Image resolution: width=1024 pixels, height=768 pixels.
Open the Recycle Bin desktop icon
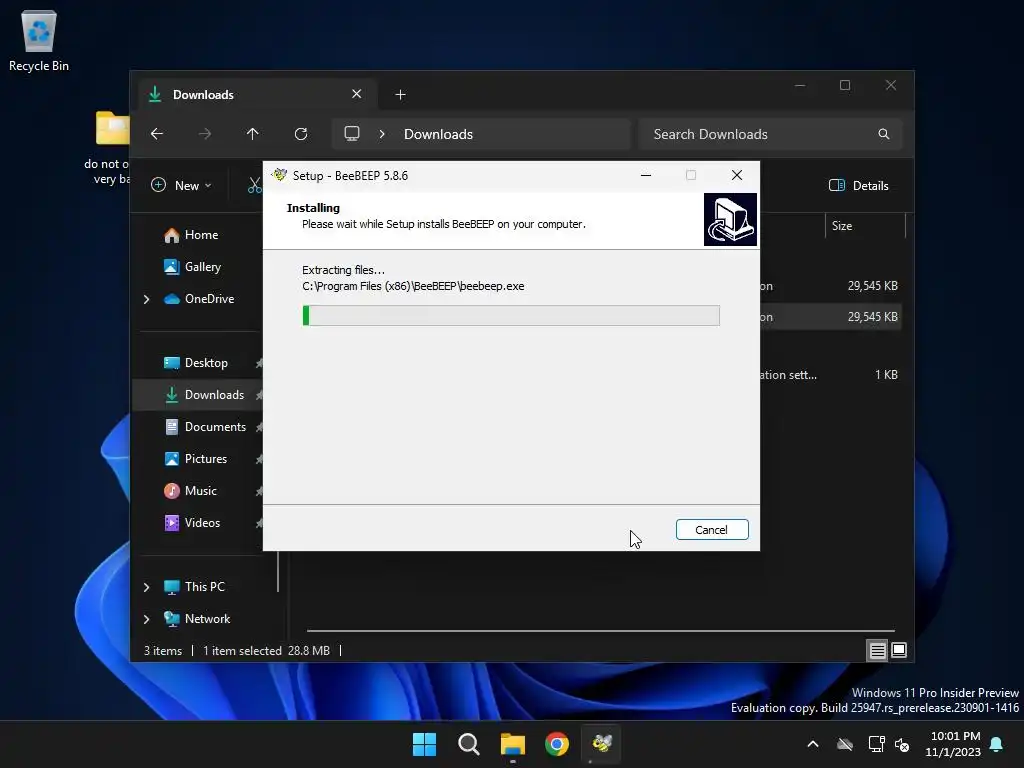pyautogui.click(x=39, y=41)
